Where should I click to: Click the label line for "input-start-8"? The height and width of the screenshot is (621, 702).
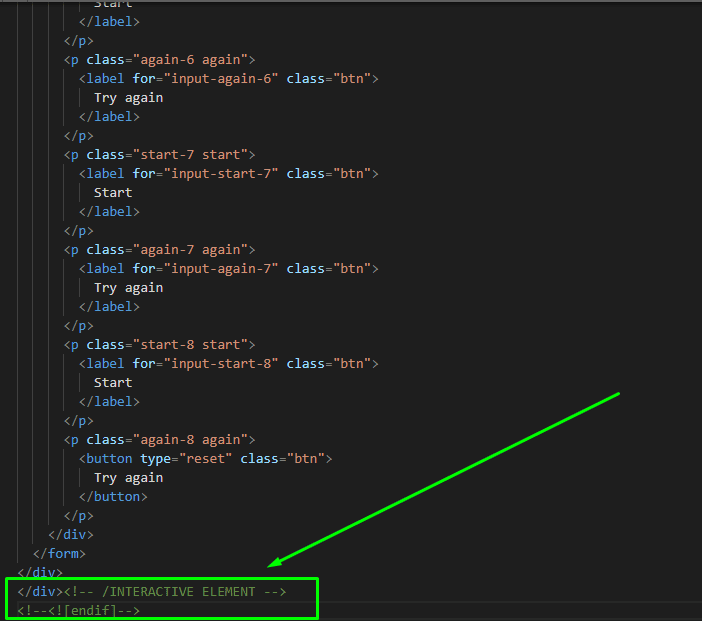click(228, 364)
